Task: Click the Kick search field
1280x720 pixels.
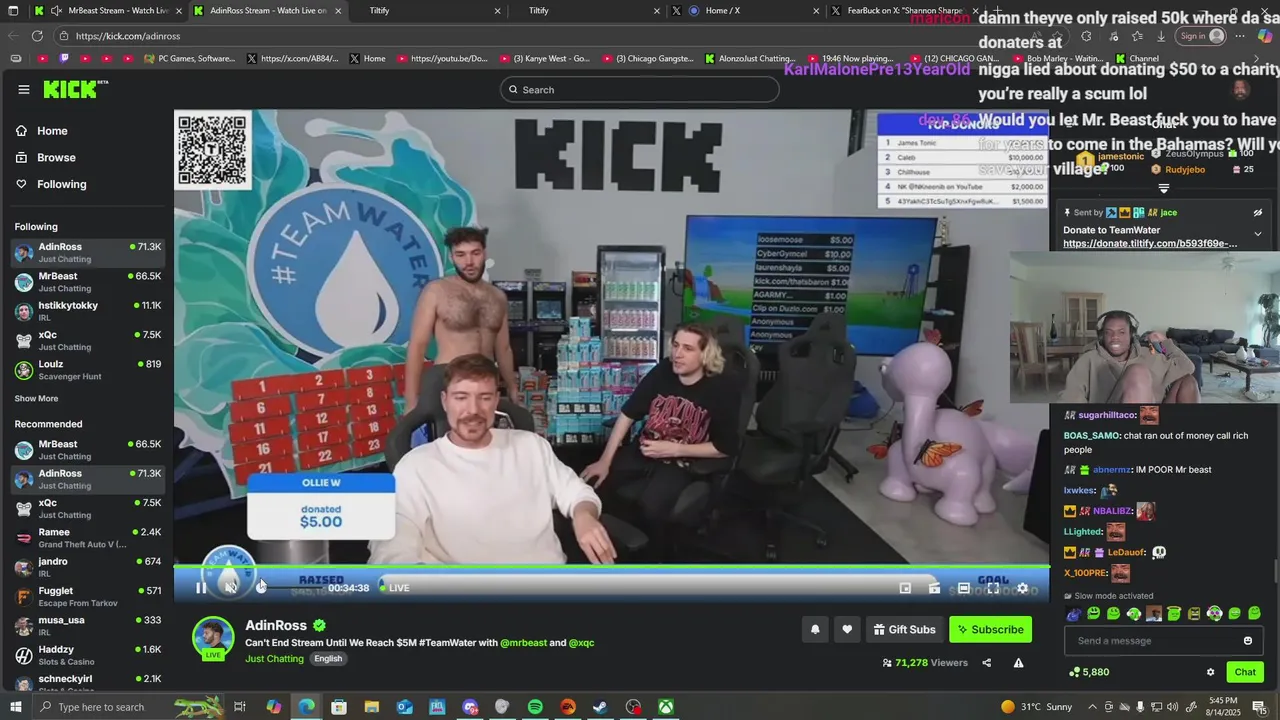Action: 639,90
